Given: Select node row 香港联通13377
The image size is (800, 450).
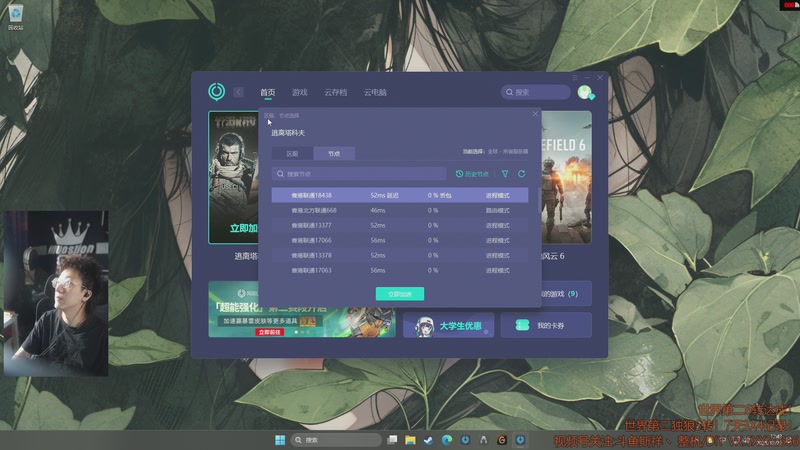Looking at the screenshot, I should (x=399, y=226).
